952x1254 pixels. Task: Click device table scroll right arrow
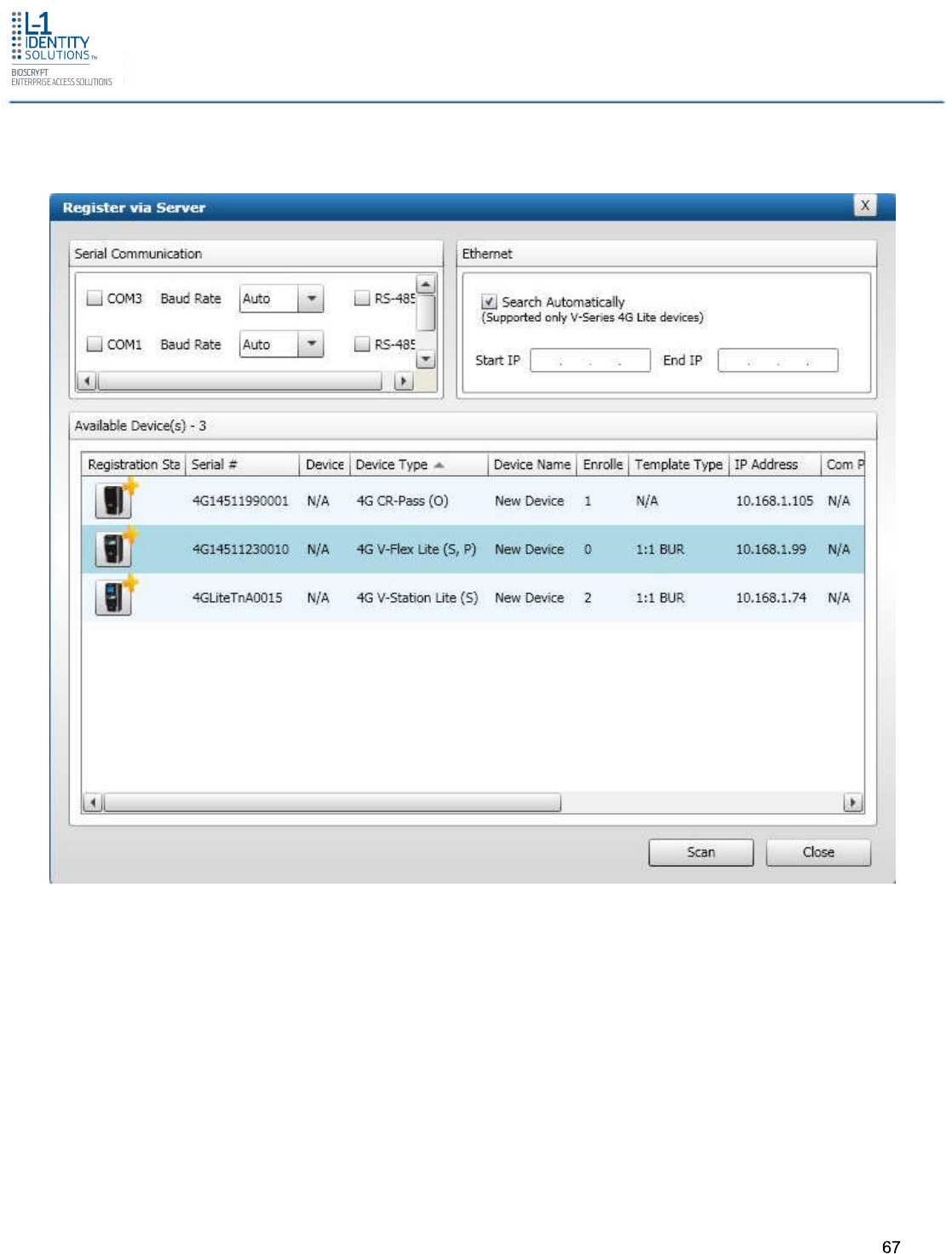click(852, 802)
